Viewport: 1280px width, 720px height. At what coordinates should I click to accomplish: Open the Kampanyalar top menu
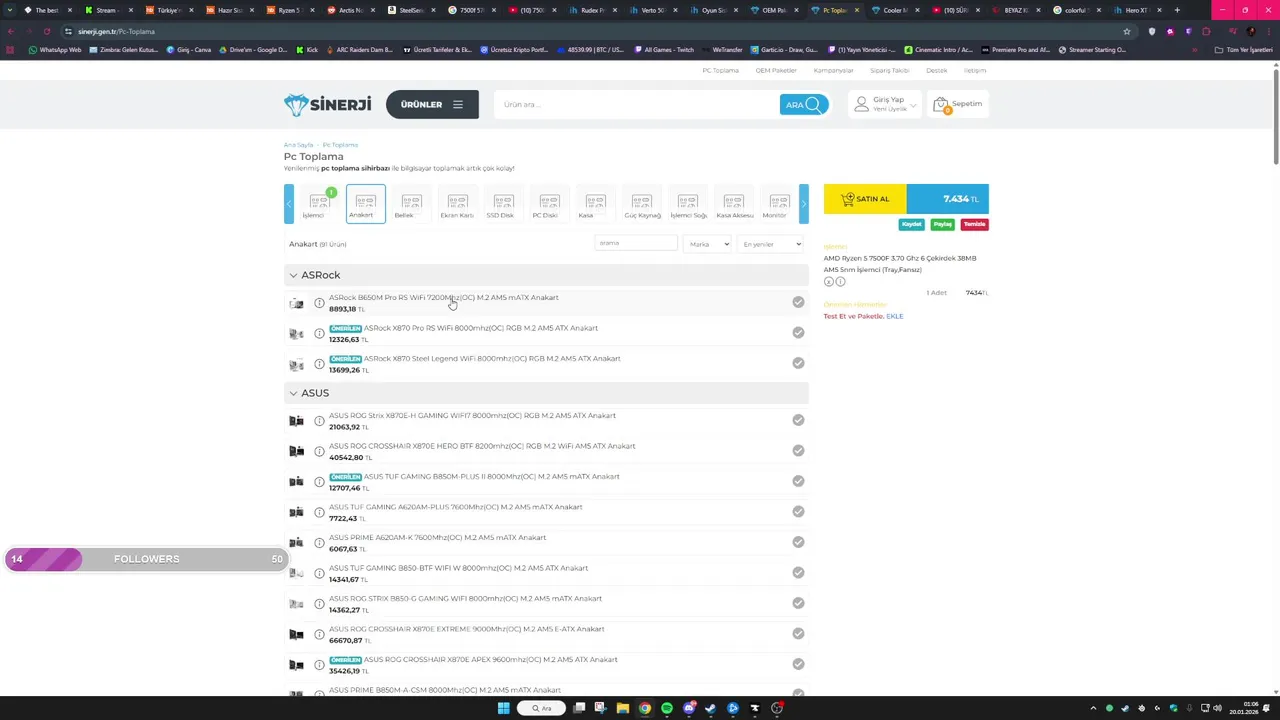(x=833, y=71)
